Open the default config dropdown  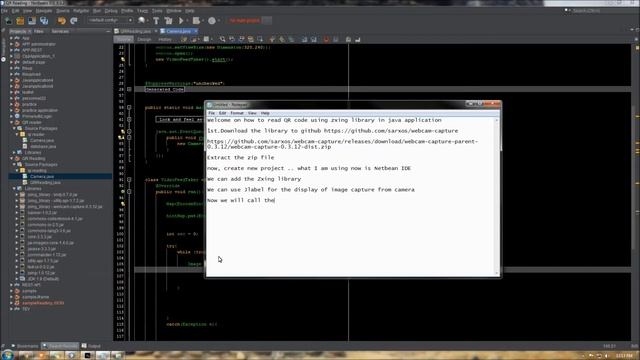pos(111,20)
